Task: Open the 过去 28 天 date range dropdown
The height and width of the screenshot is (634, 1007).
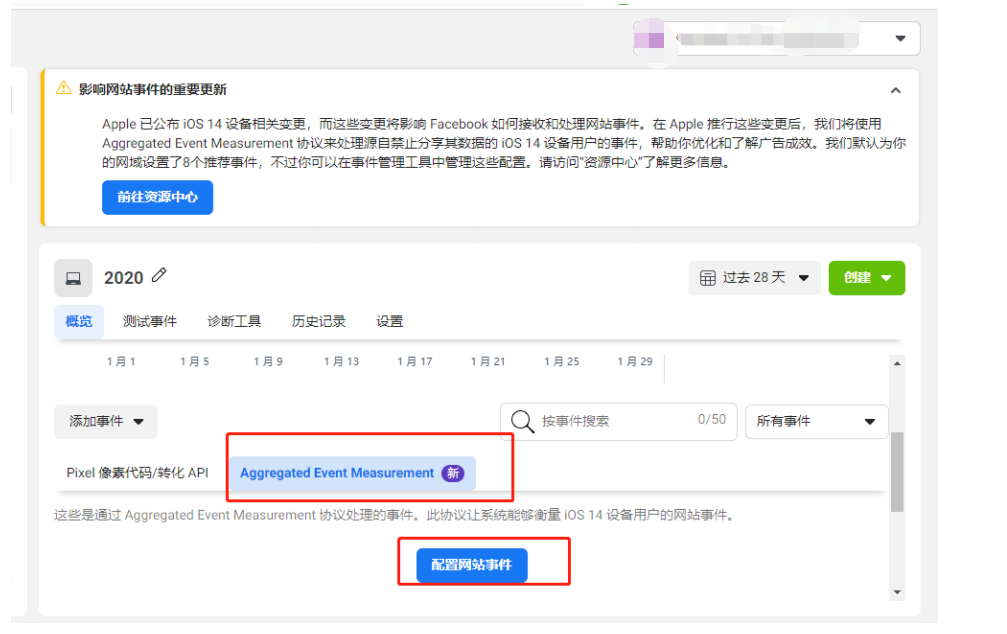Action: (755, 278)
